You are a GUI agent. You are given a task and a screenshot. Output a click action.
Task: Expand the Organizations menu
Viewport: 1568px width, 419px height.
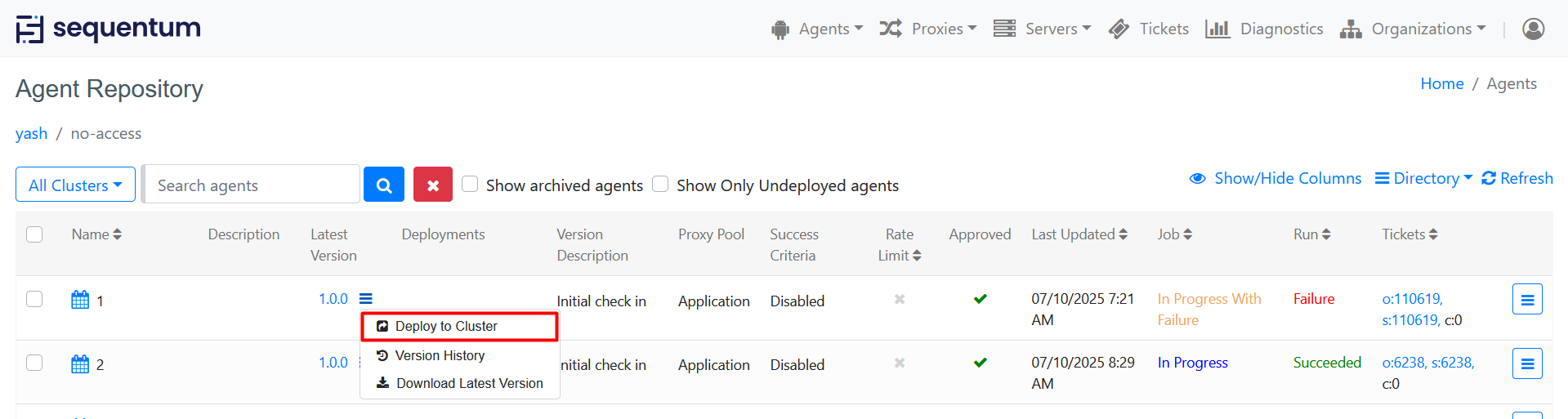[1413, 29]
